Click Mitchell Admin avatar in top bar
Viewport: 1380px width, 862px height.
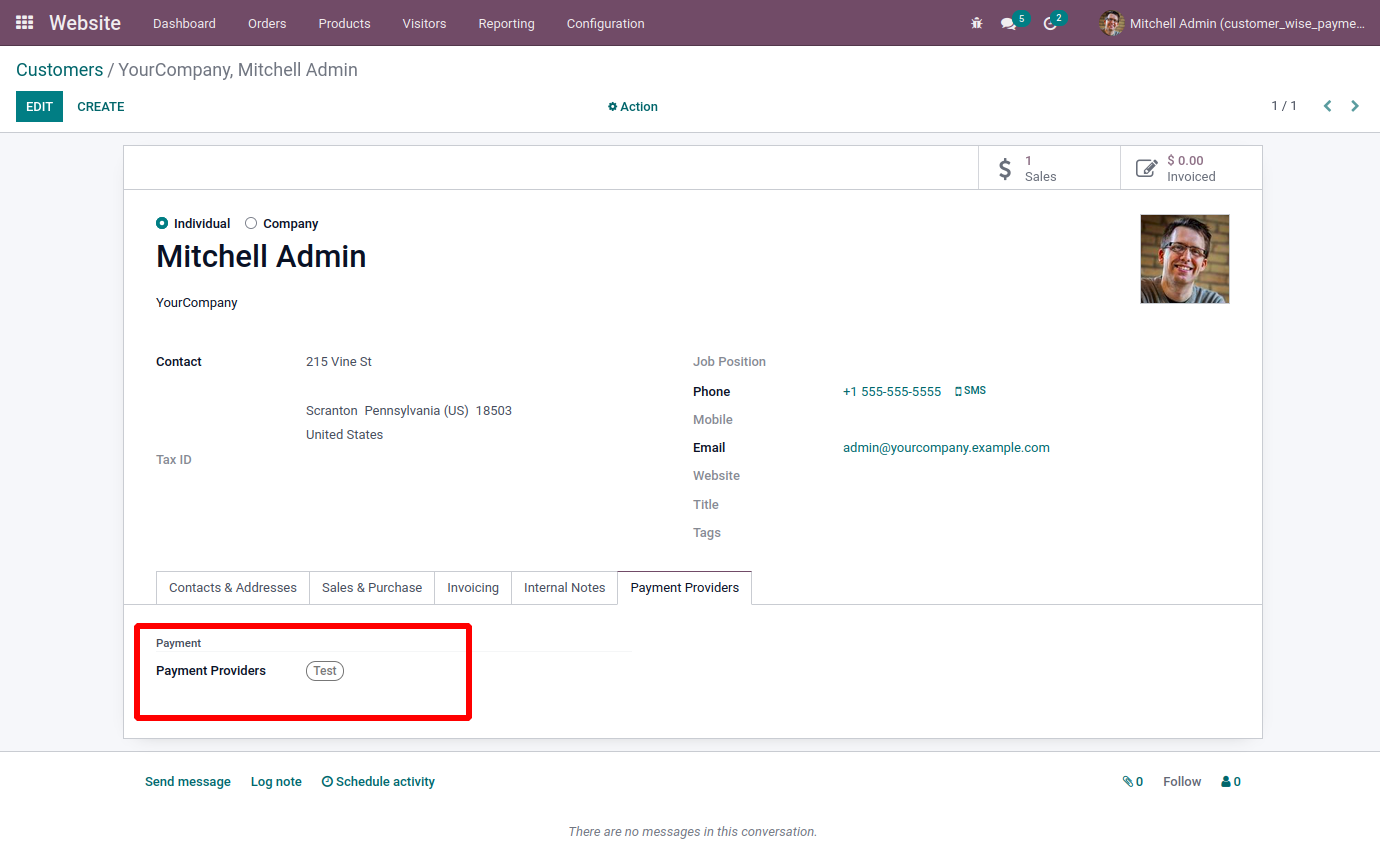[x=1111, y=23]
